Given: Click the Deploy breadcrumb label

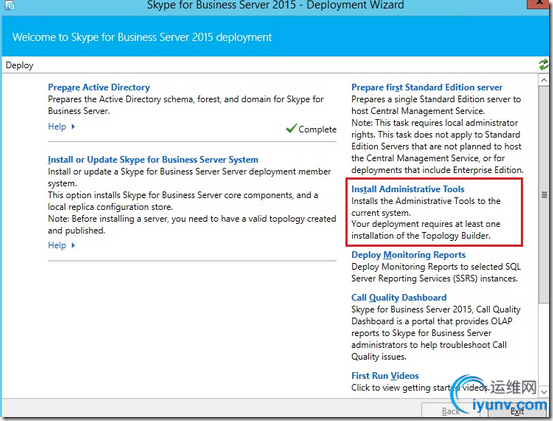Looking at the screenshot, I should point(19,65).
